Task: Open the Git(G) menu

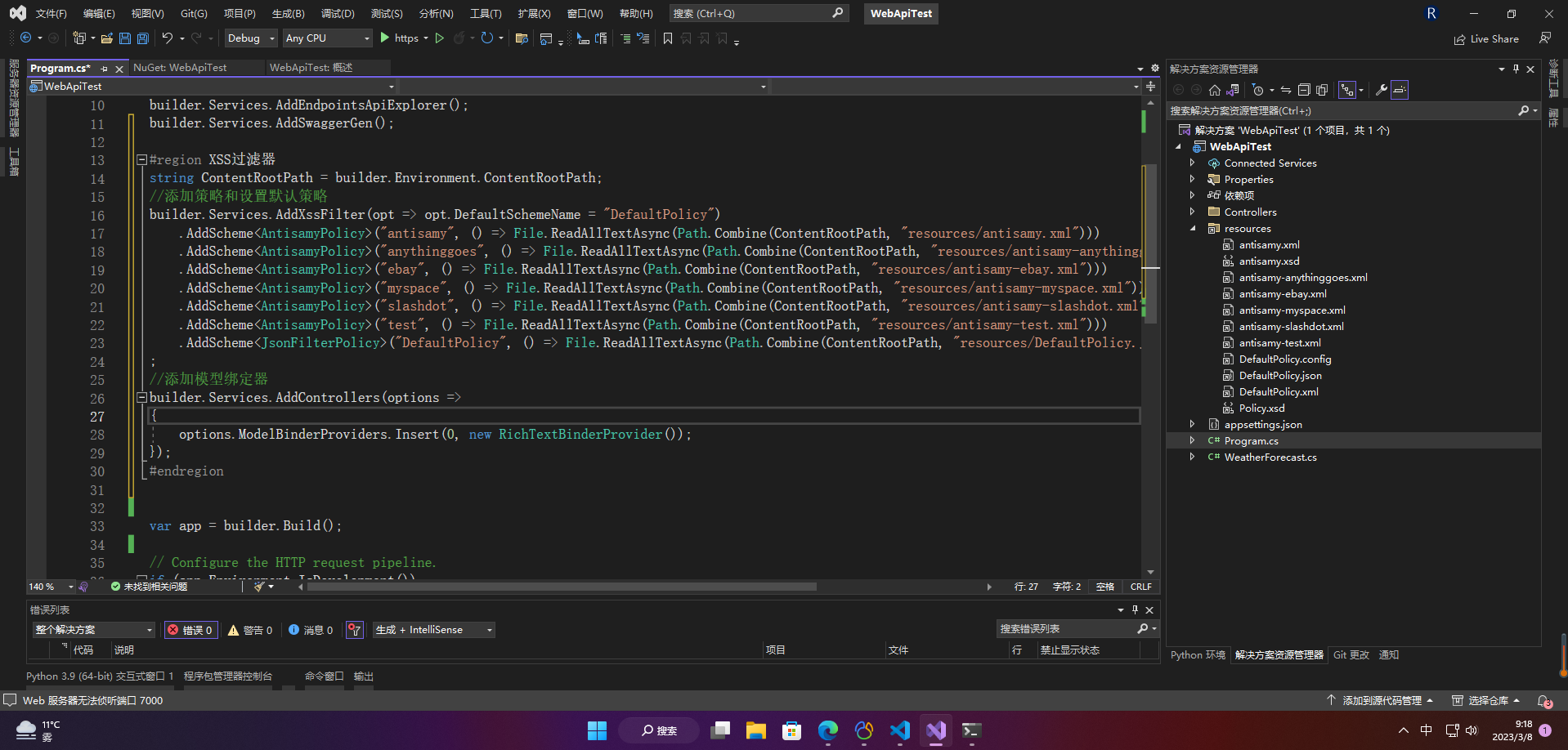Action: [194, 14]
